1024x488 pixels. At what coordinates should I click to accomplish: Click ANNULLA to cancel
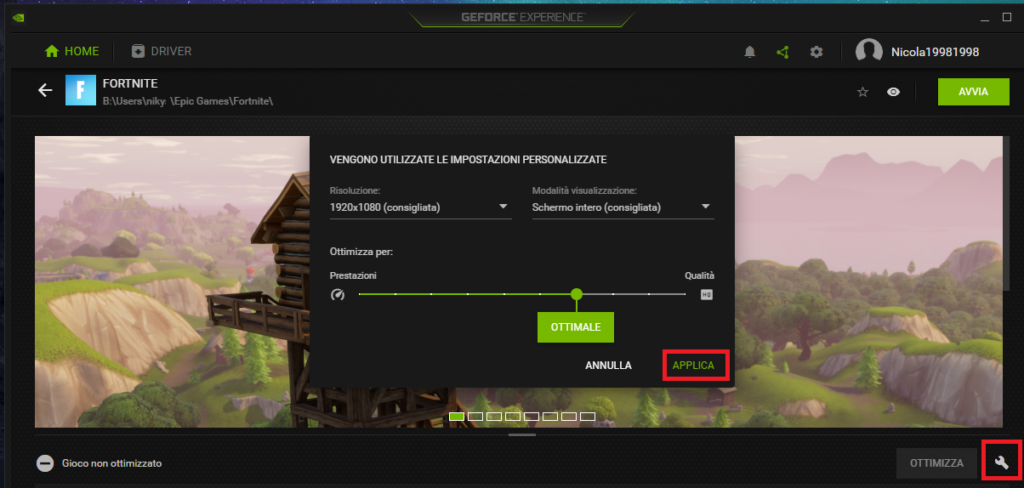point(608,366)
